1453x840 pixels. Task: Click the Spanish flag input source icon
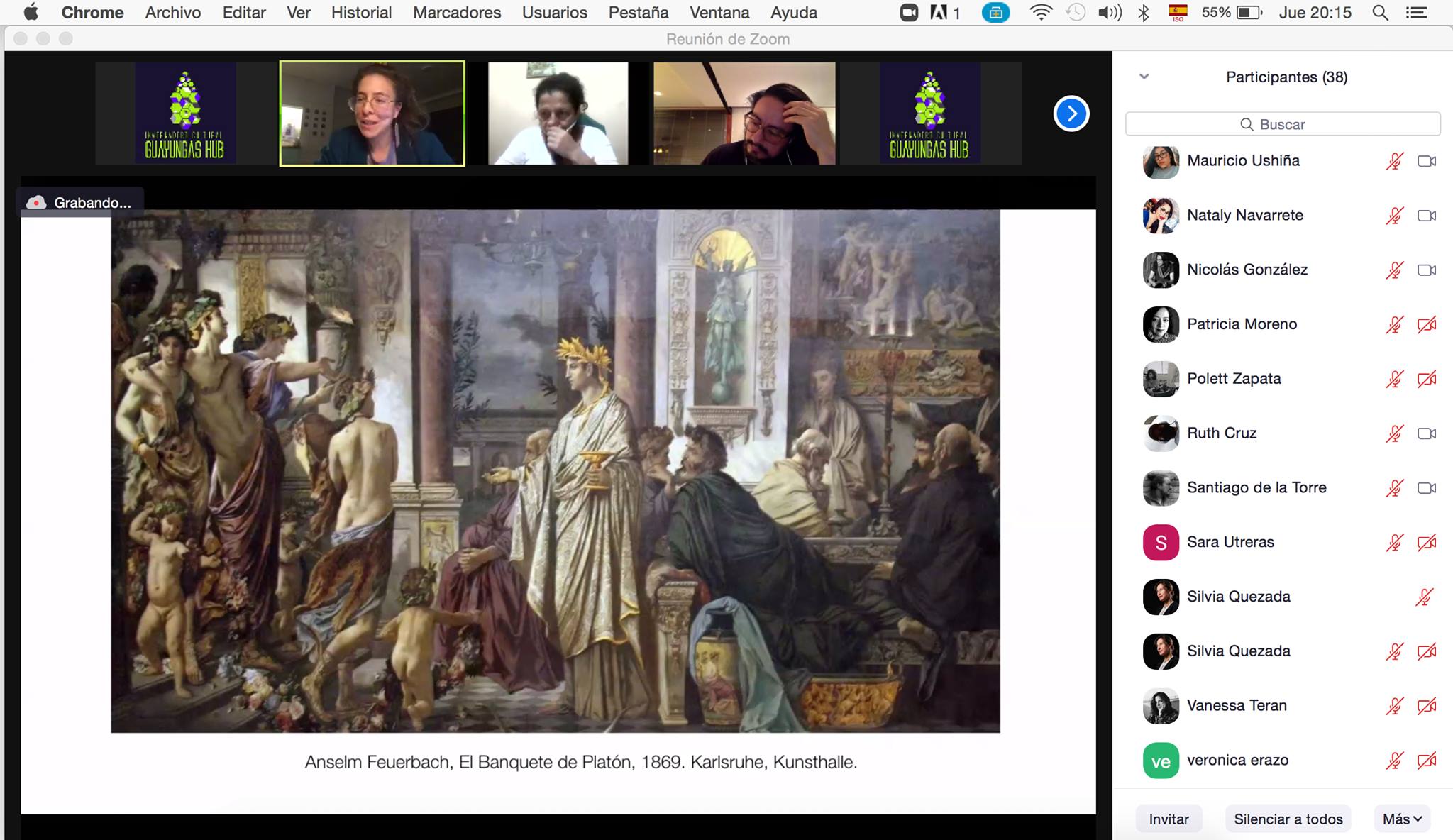(1178, 12)
